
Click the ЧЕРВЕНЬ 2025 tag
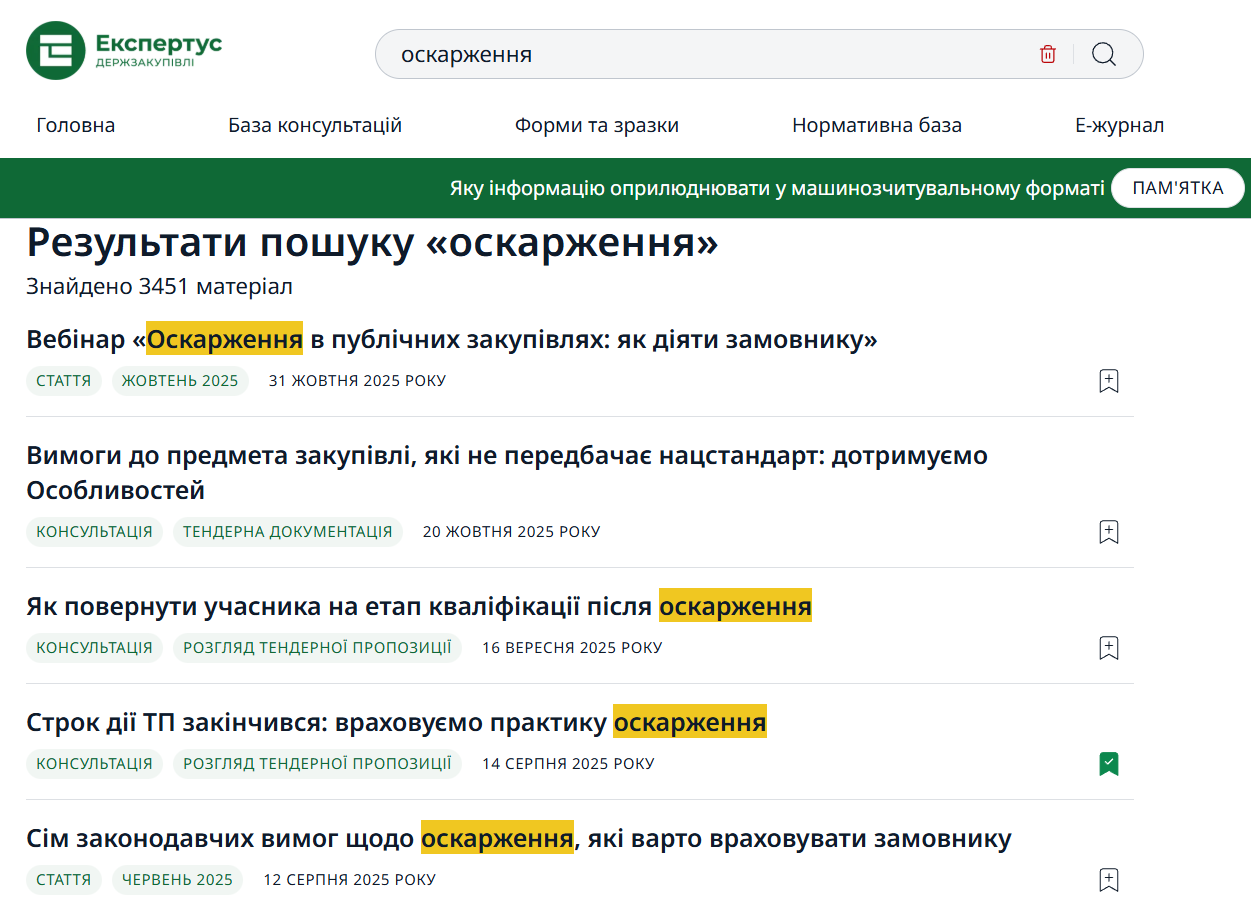[x=177, y=880]
